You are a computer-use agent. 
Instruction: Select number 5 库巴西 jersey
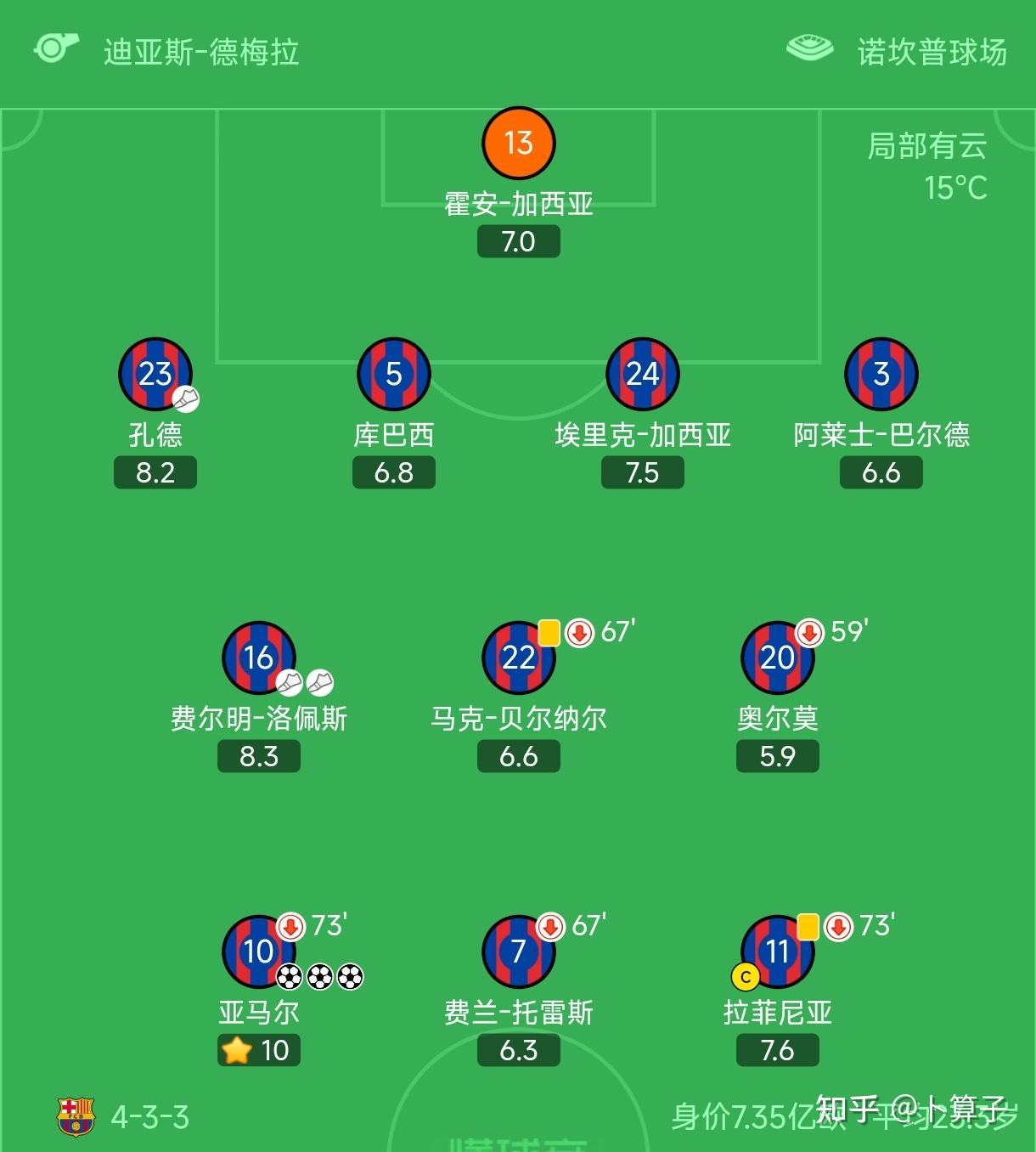[393, 374]
